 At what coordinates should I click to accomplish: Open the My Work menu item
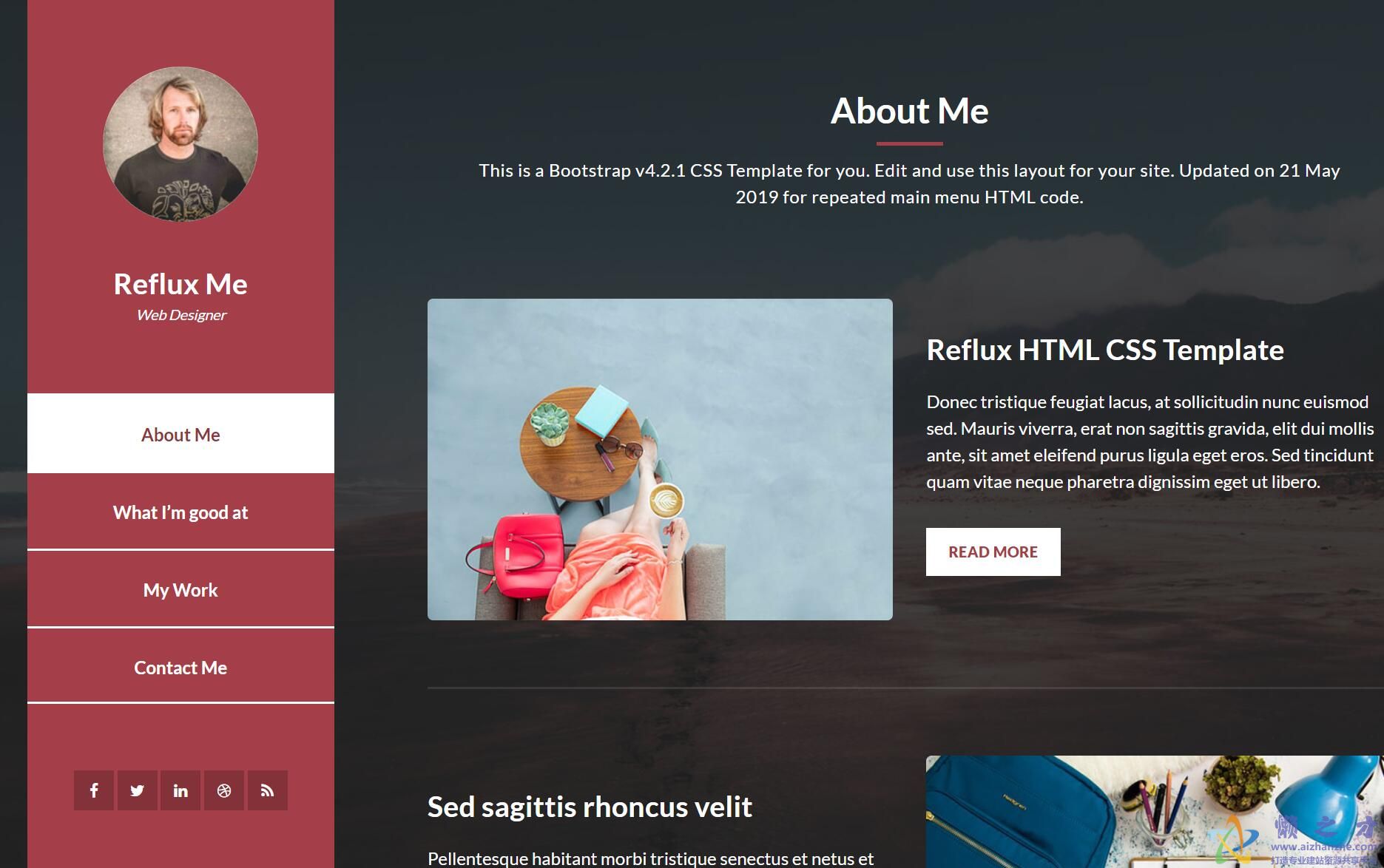tap(180, 590)
